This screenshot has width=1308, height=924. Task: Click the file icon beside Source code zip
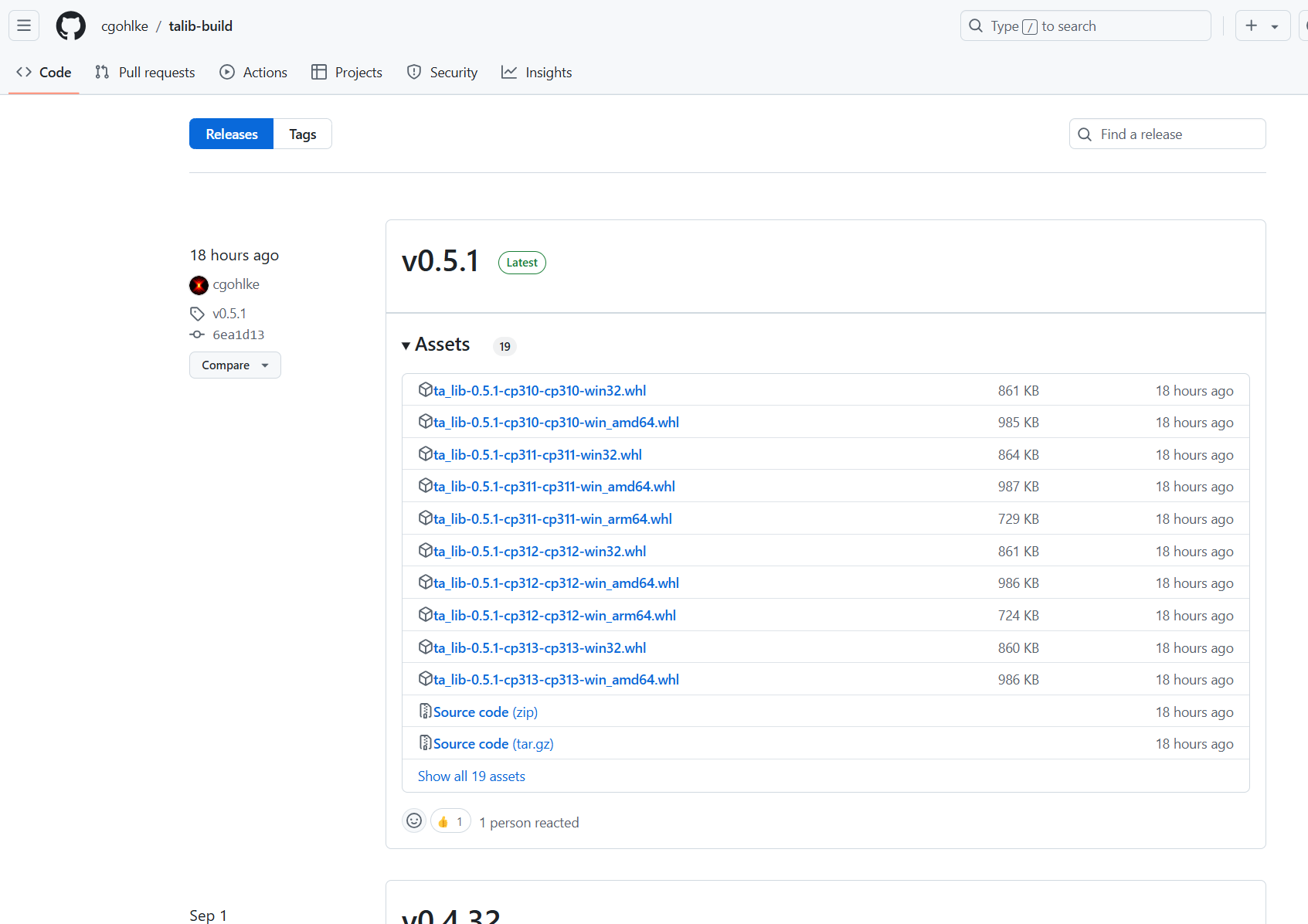point(426,711)
